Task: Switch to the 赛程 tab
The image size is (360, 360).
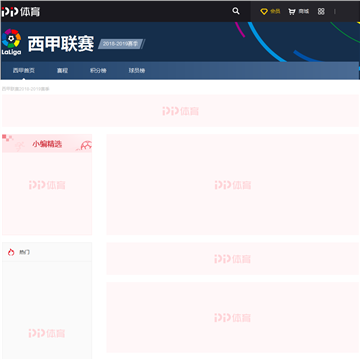Action: (x=62, y=71)
